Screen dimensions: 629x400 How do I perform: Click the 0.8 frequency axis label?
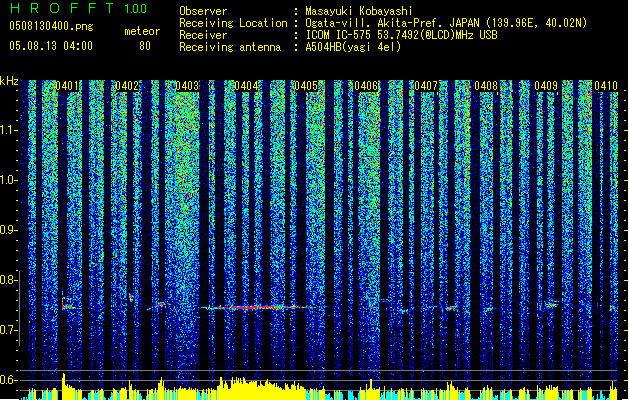9,280
